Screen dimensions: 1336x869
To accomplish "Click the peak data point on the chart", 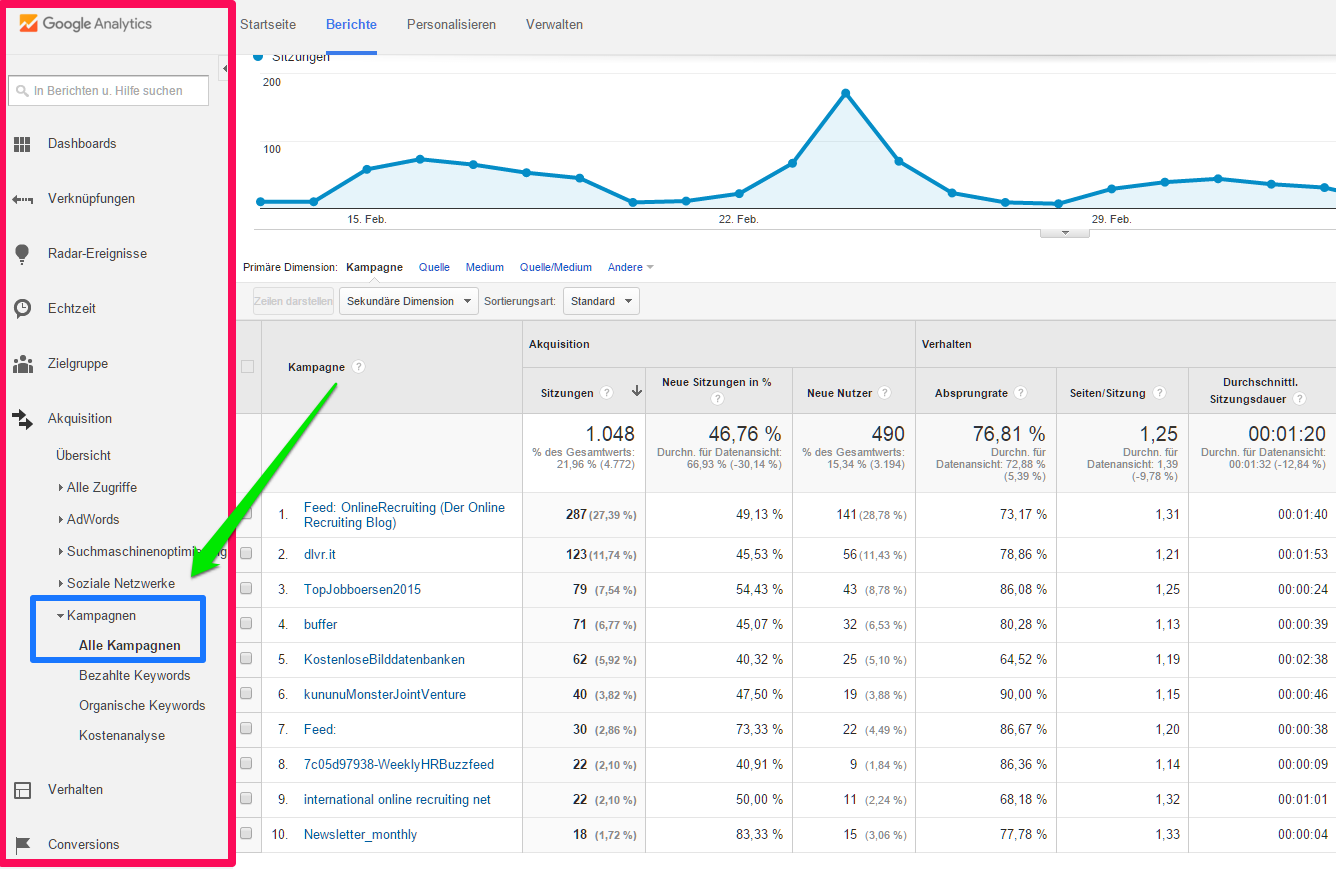I will (x=845, y=93).
